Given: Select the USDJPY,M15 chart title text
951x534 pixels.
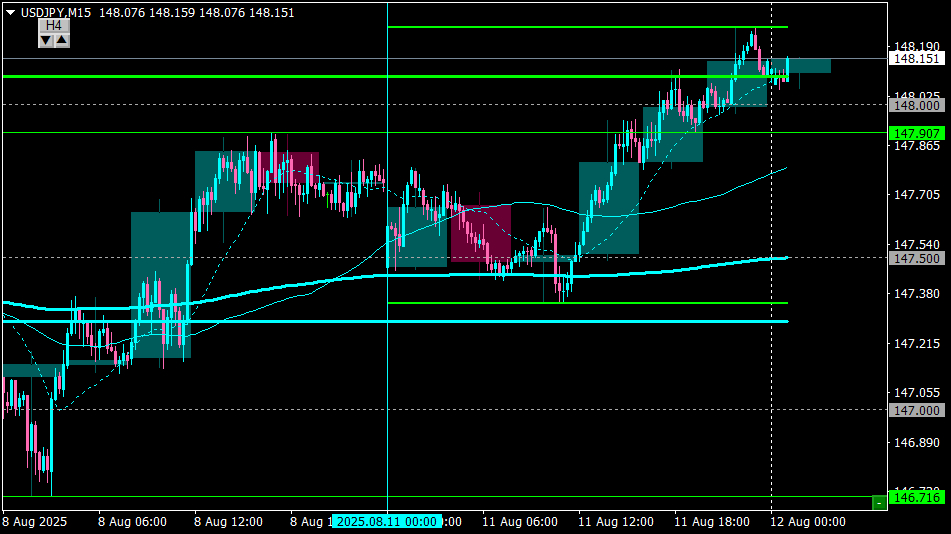Looking at the screenshot, I should tap(56, 13).
